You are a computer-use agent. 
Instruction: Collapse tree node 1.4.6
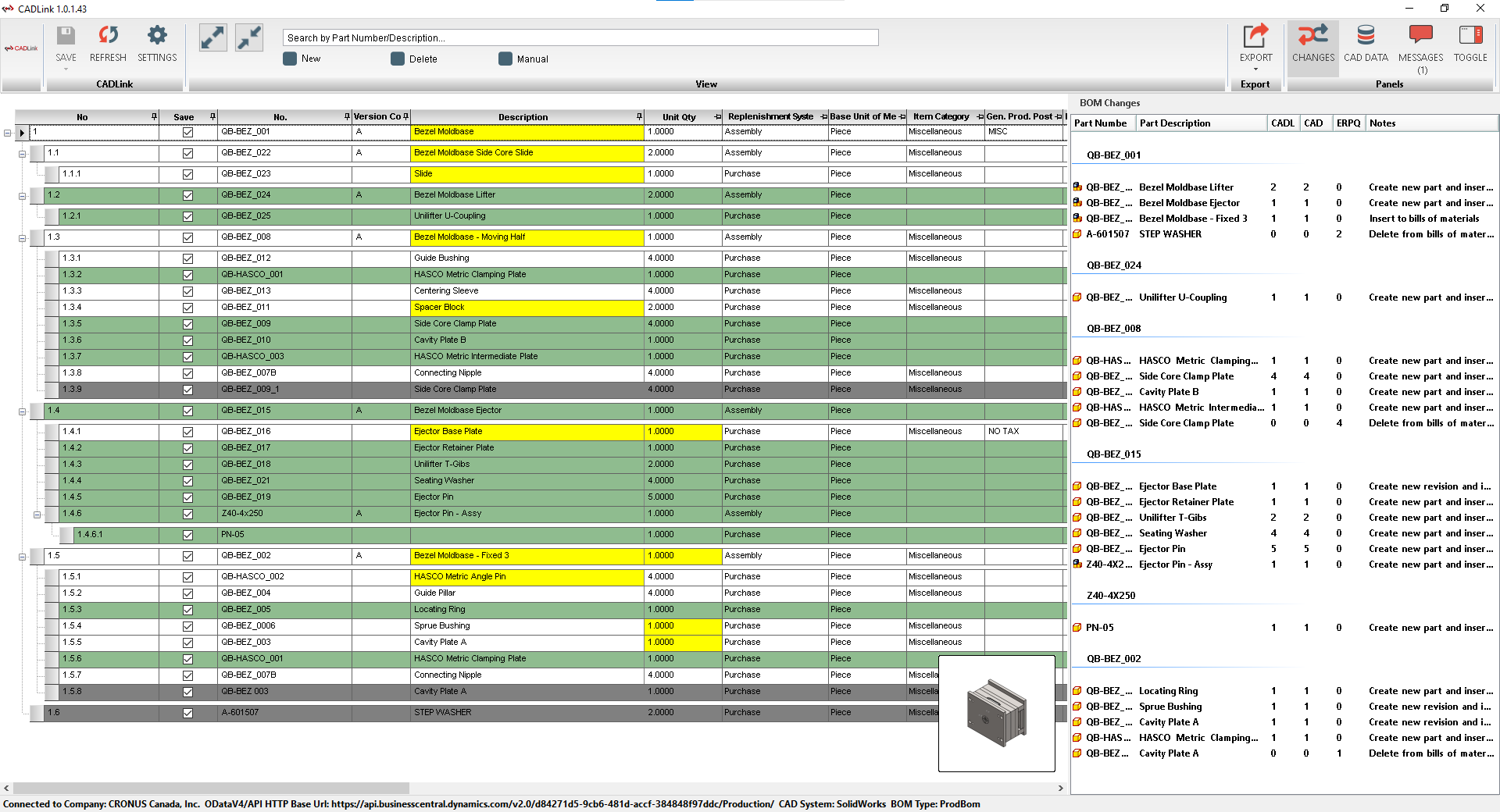pos(37,515)
